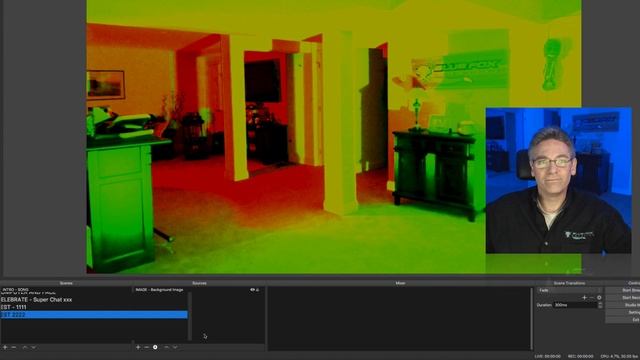Click the CPU usage readout in the status bar

pyautogui.click(x=620, y=356)
